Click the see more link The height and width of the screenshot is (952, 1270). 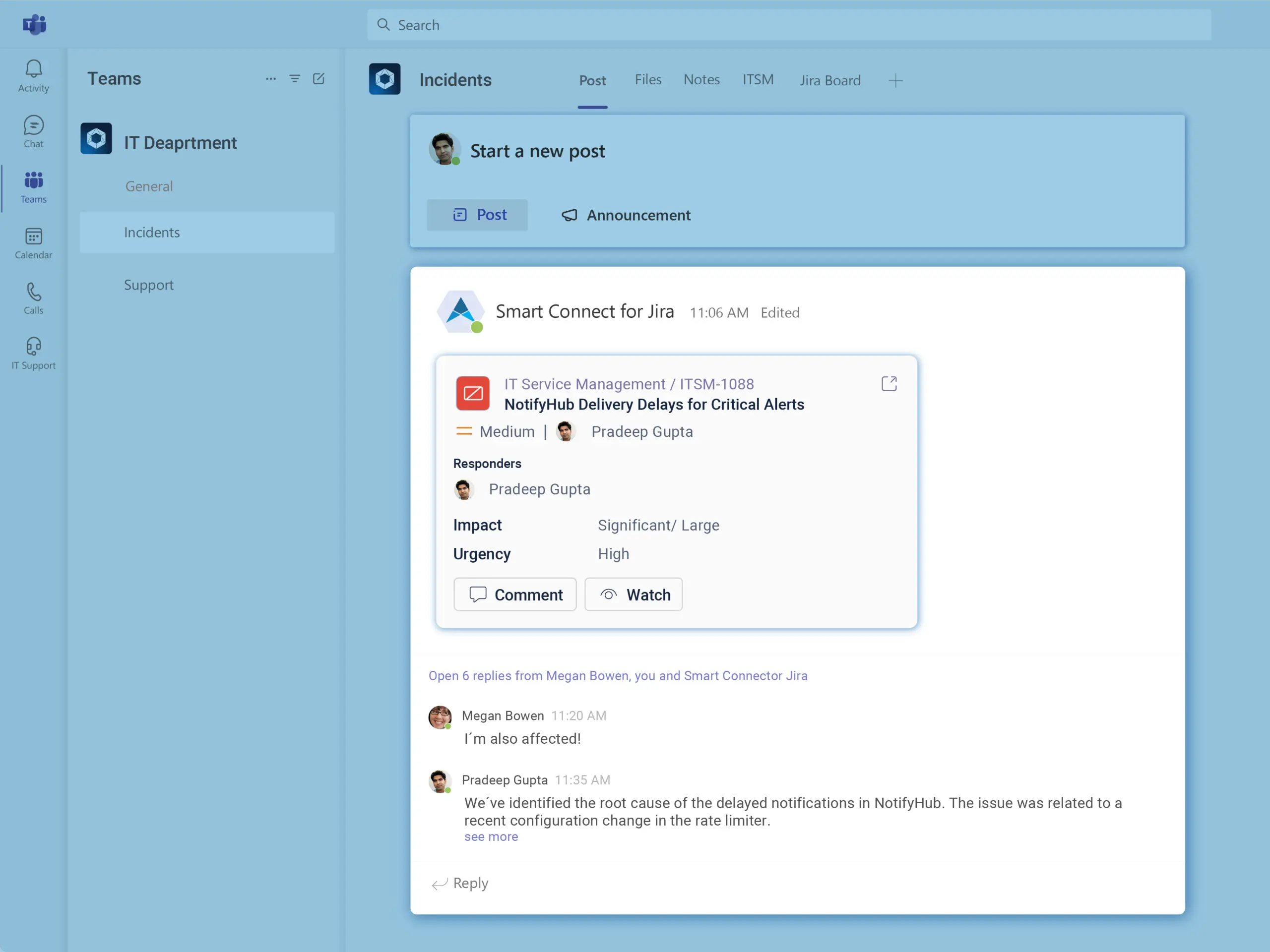(x=491, y=836)
